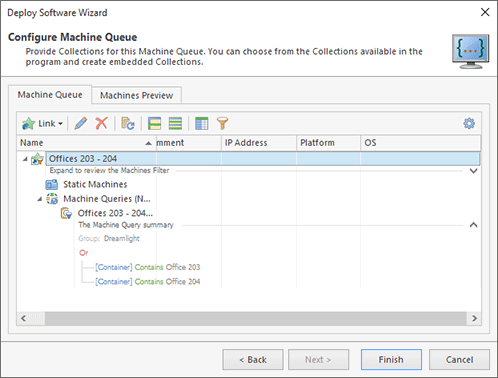Click the red X Delete icon
The height and width of the screenshot is (378, 498).
pyautogui.click(x=101, y=123)
